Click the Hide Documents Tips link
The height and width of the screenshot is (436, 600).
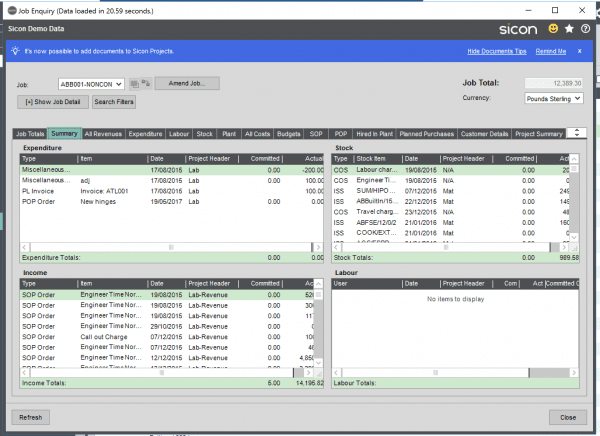click(497, 51)
